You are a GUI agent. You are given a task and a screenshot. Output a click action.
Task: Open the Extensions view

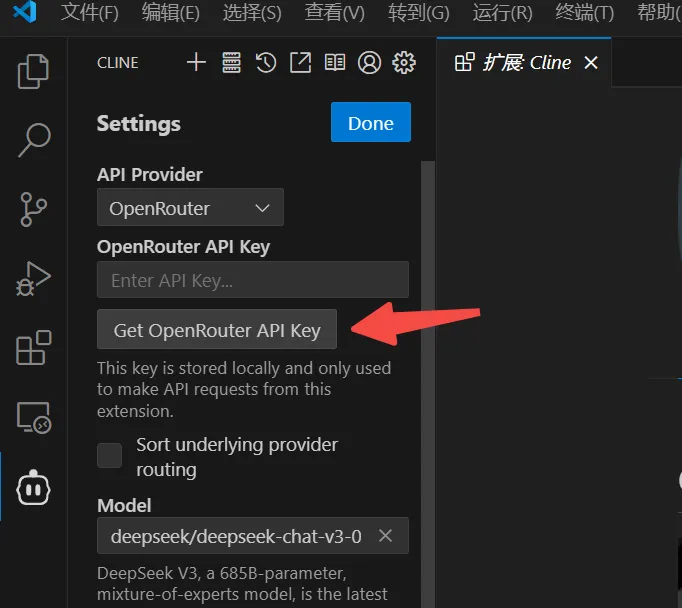pyautogui.click(x=33, y=347)
